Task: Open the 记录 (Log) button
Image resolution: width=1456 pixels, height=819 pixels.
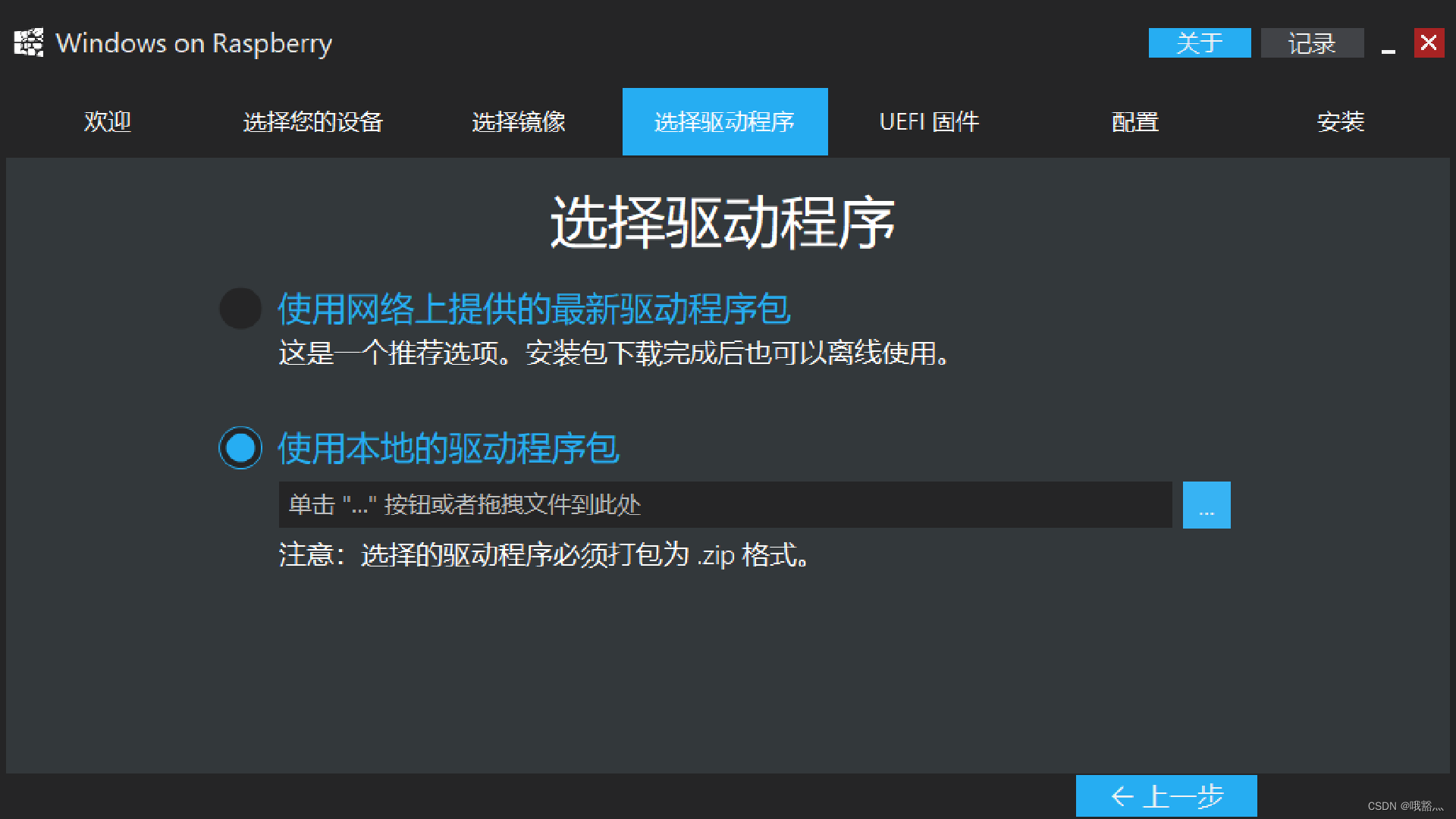Action: coord(1312,43)
